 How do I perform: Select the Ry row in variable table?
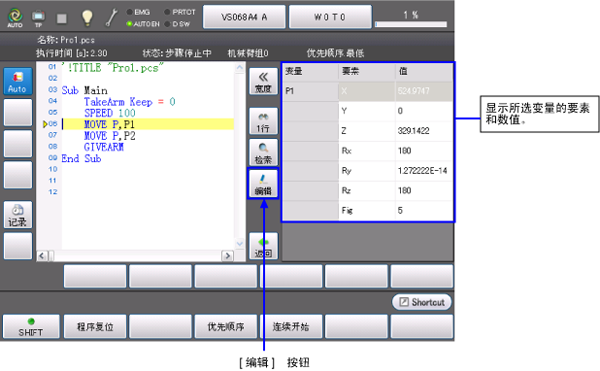(367, 171)
